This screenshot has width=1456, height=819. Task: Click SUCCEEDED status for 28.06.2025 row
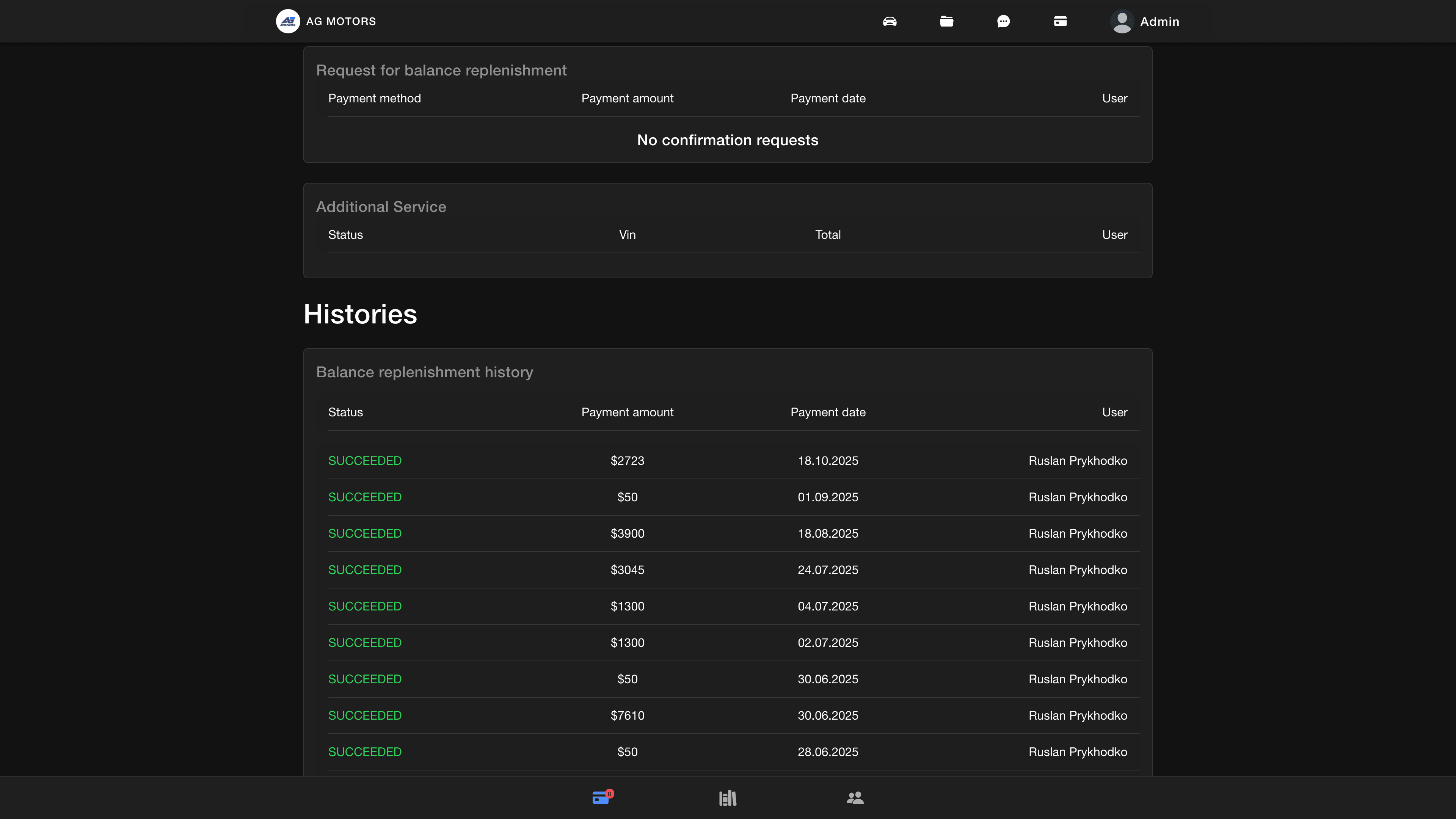(x=365, y=752)
